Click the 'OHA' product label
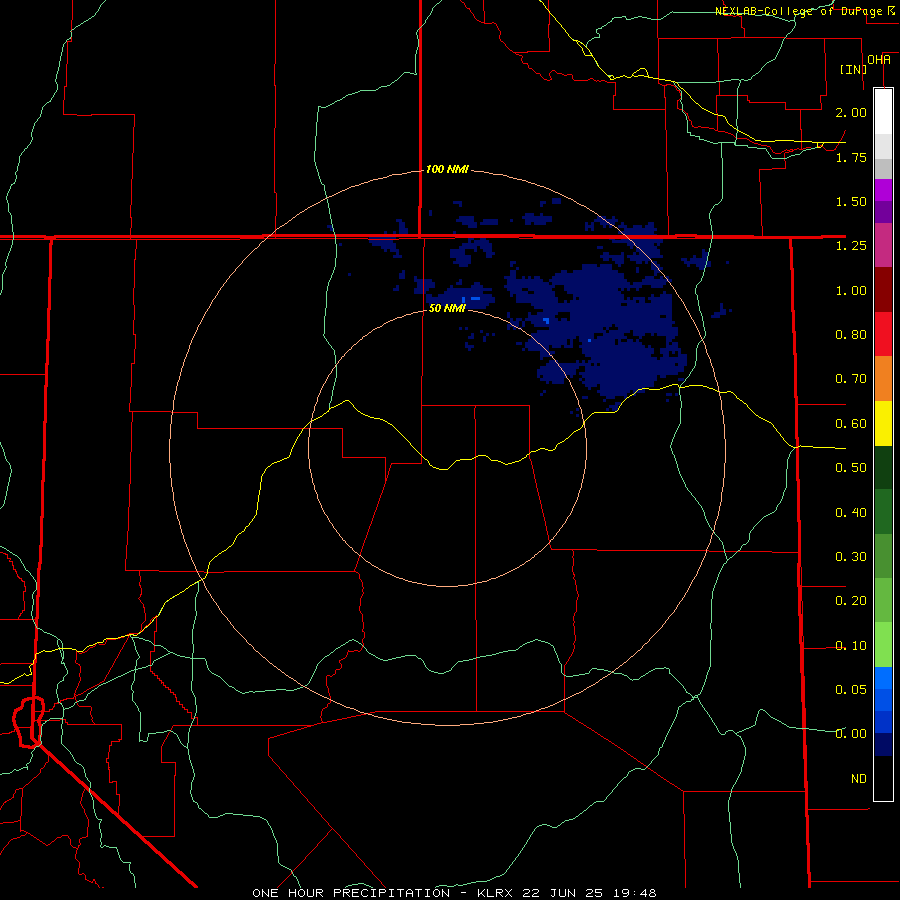 pyautogui.click(x=879, y=60)
